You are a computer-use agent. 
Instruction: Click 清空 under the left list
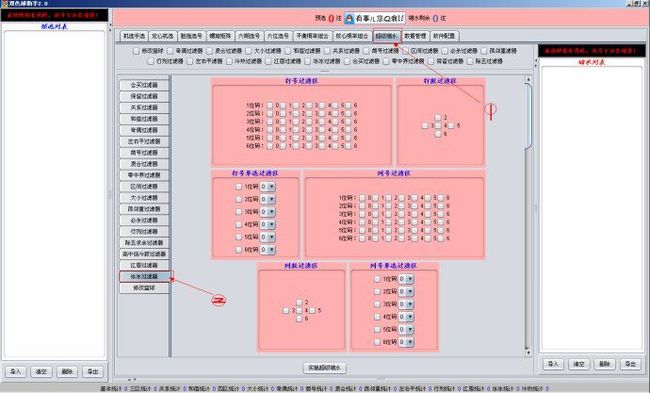tap(41, 371)
